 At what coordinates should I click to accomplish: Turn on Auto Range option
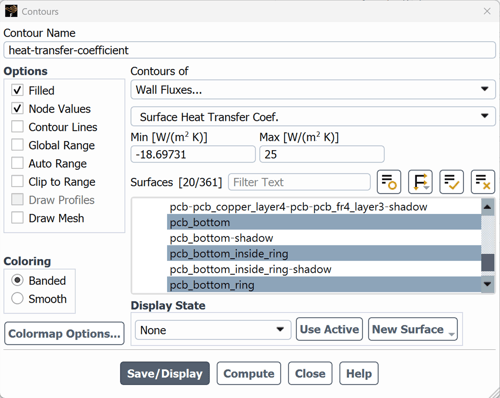pos(17,163)
